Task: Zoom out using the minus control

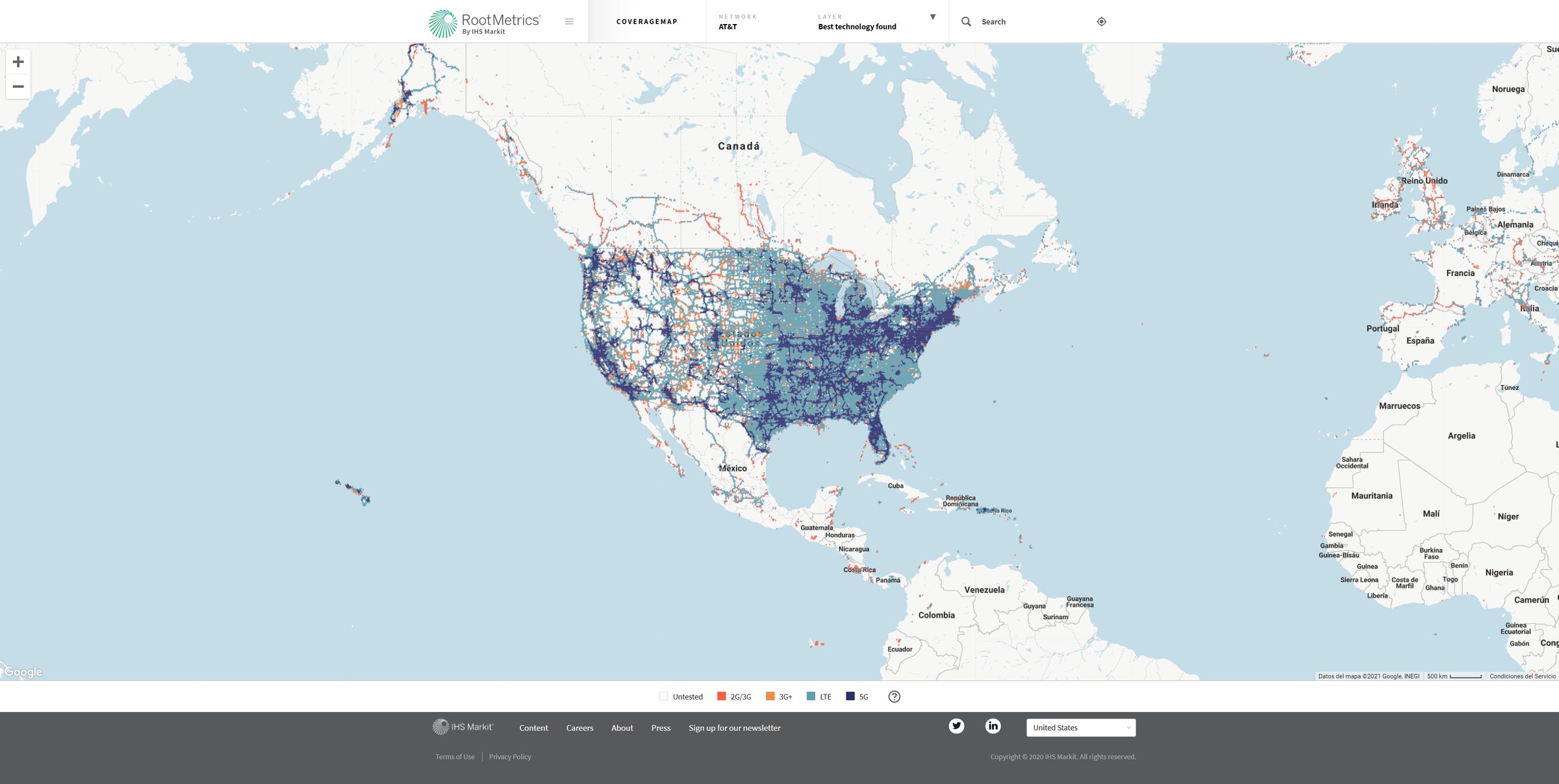Action: point(18,86)
